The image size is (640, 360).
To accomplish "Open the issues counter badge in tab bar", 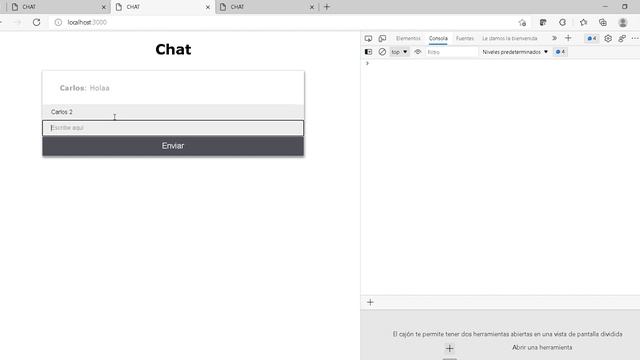I will (592, 38).
